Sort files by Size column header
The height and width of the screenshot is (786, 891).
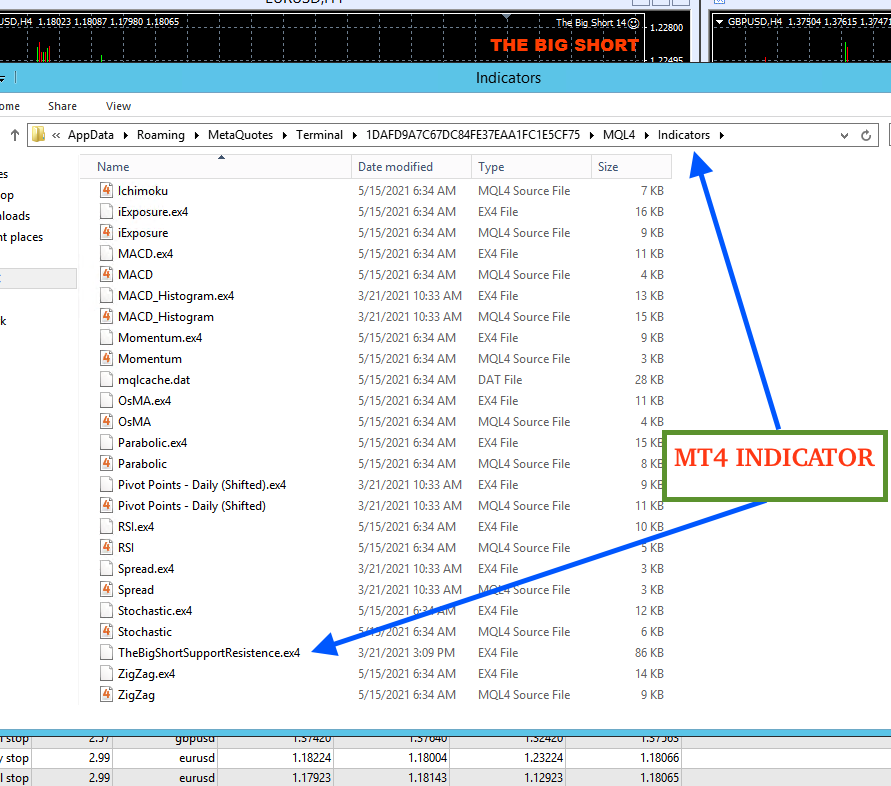[x=631, y=167]
